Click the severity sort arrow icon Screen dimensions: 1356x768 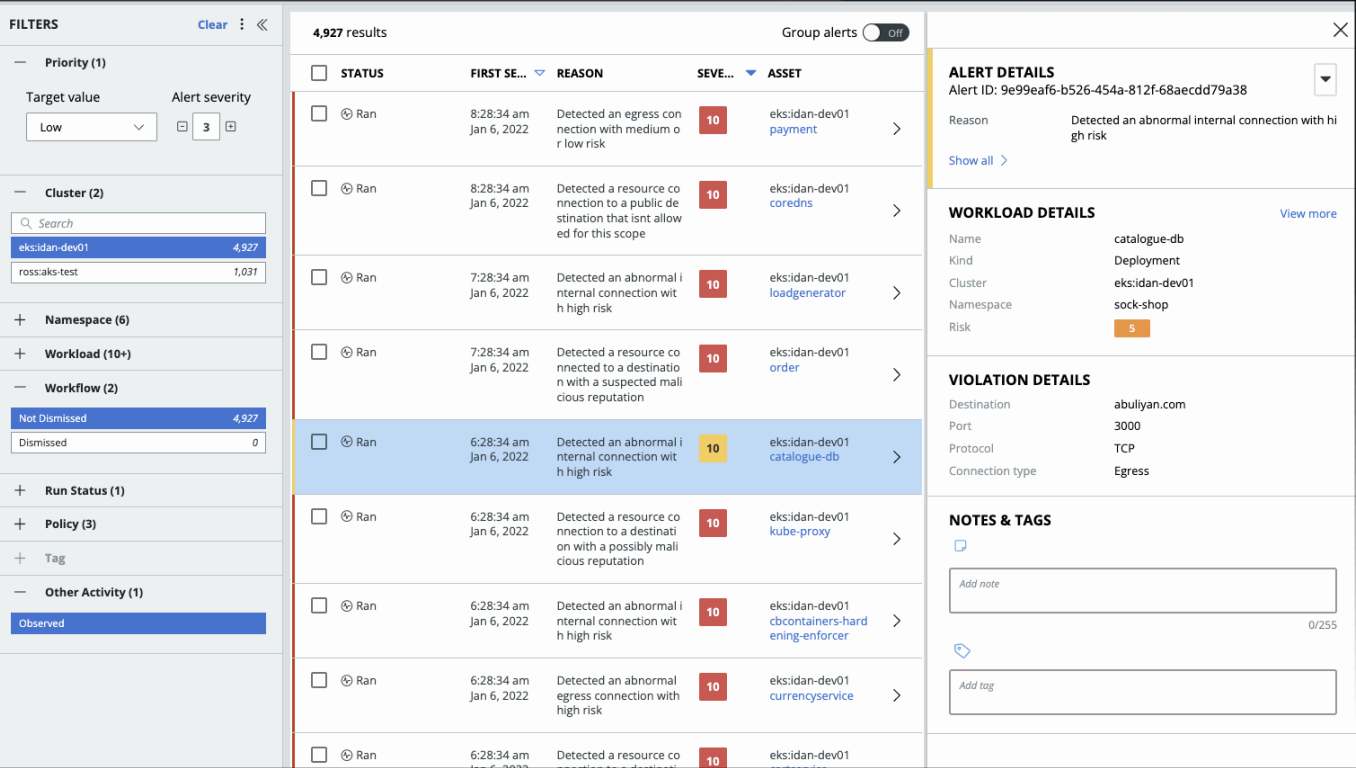pos(751,73)
